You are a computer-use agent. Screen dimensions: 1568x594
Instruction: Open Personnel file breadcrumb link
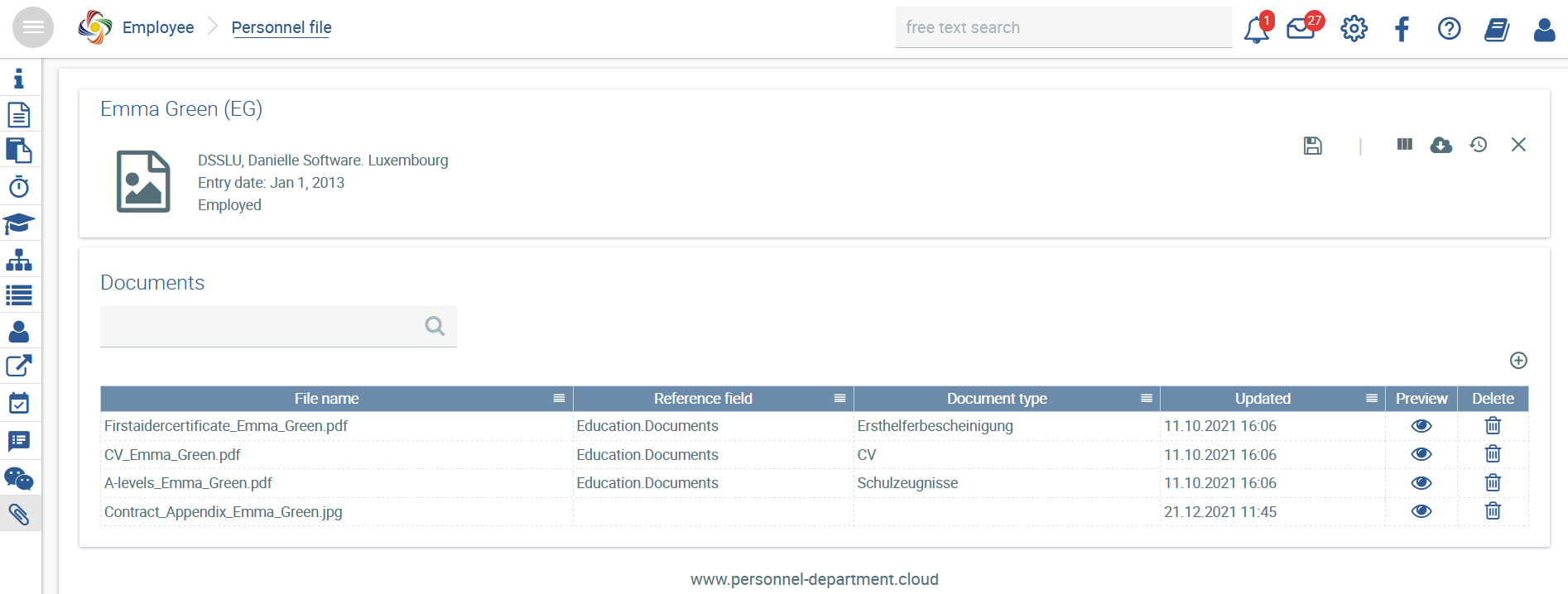[281, 27]
